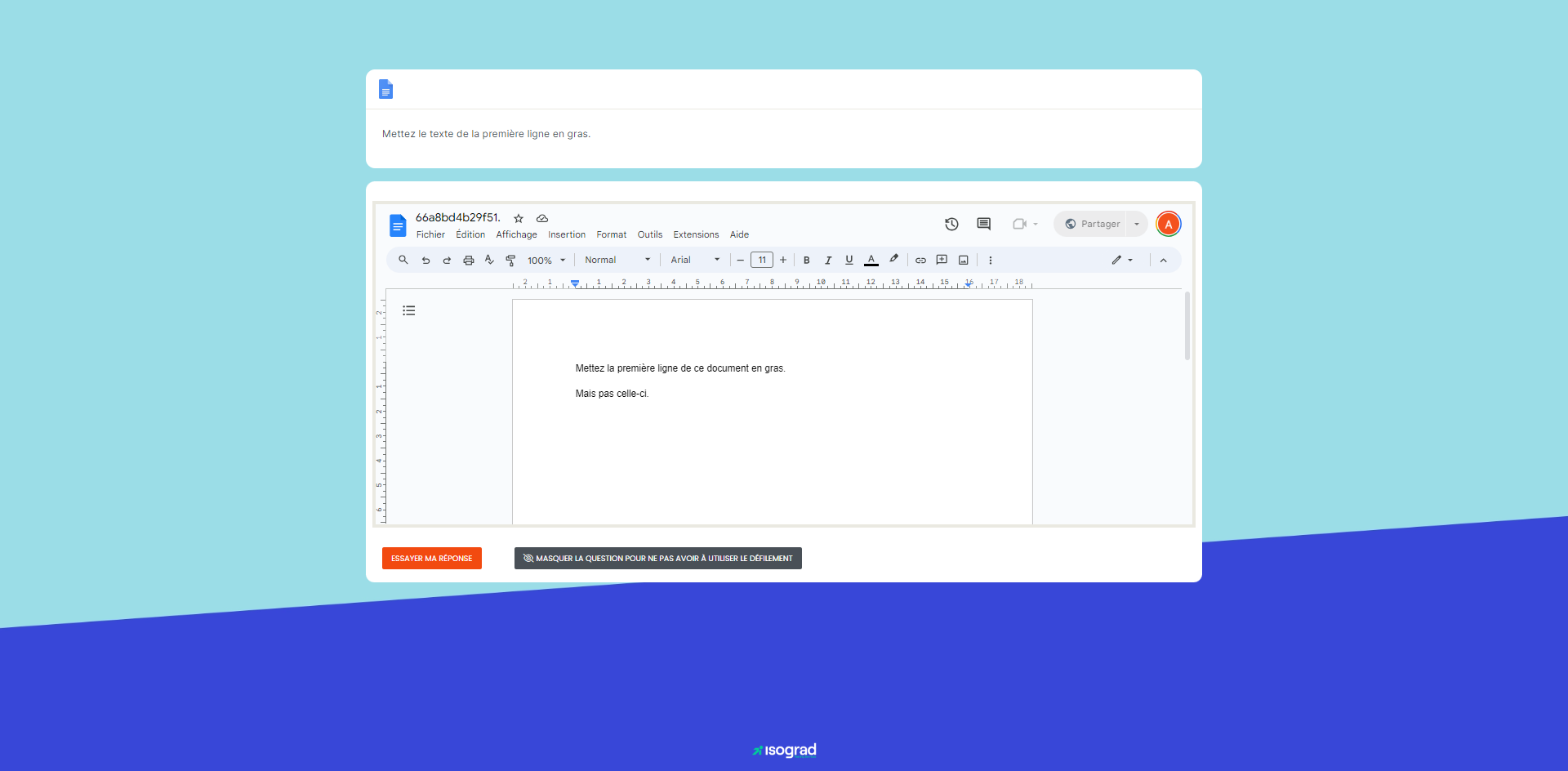Open the Normal paragraph styles dropdown
The image size is (1568, 771).
(x=616, y=260)
